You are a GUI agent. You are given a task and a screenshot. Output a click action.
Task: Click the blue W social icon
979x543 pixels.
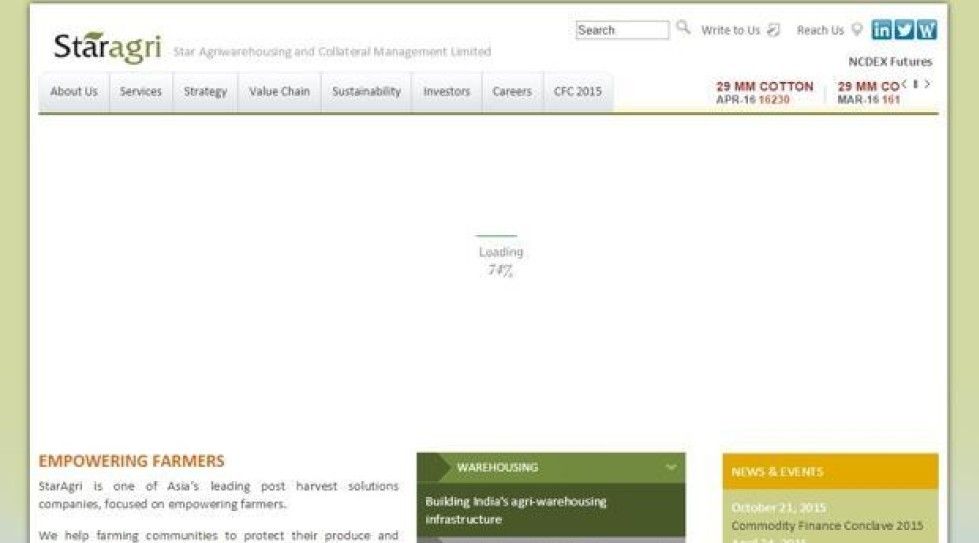[x=927, y=30]
